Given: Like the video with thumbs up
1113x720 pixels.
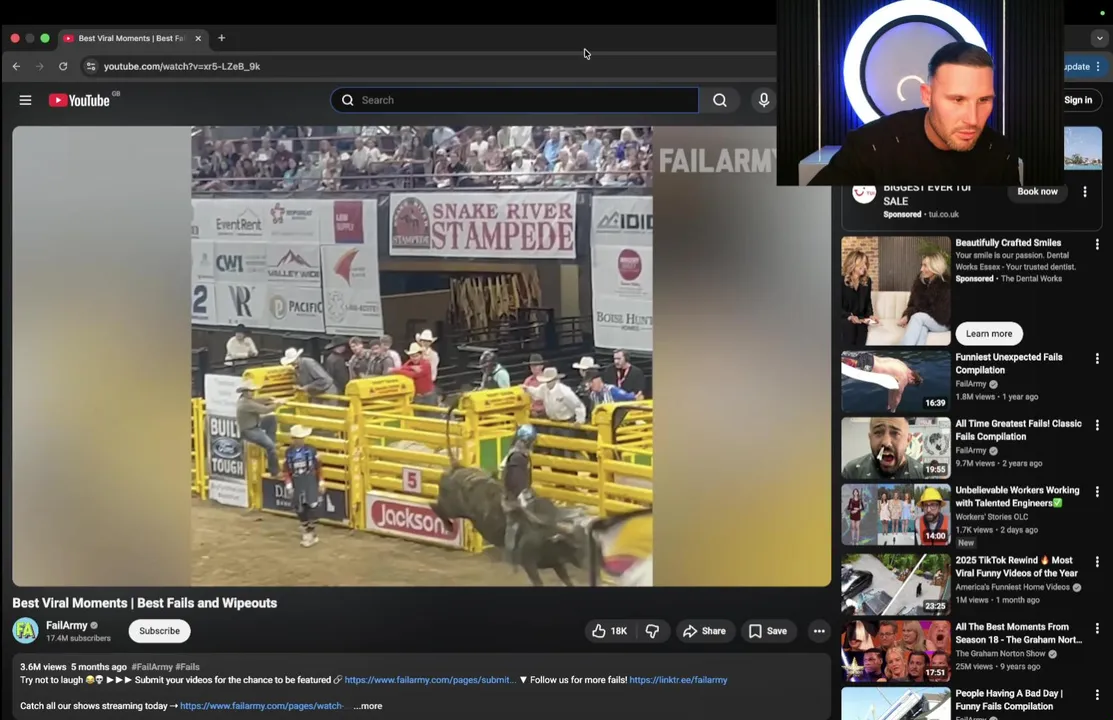Looking at the screenshot, I should click(x=610, y=631).
